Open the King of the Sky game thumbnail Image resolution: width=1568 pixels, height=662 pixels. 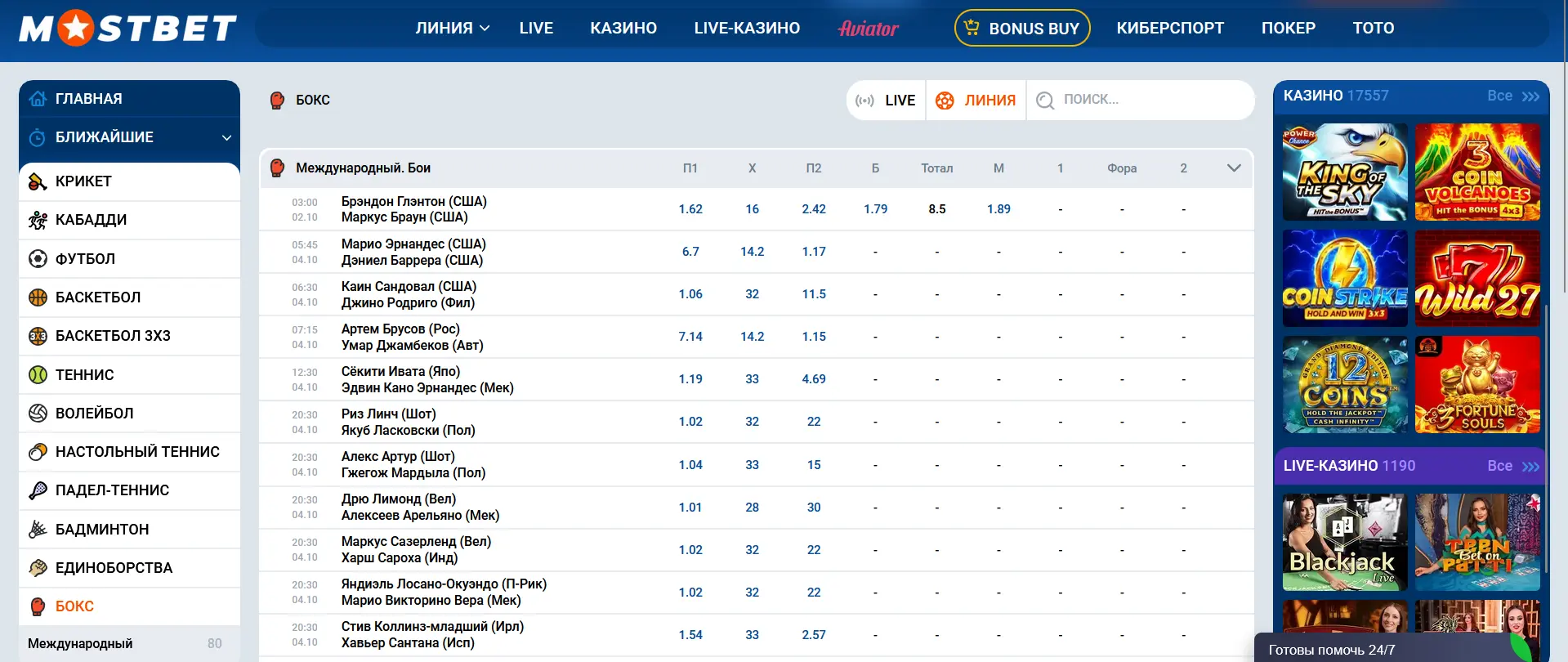1345,172
